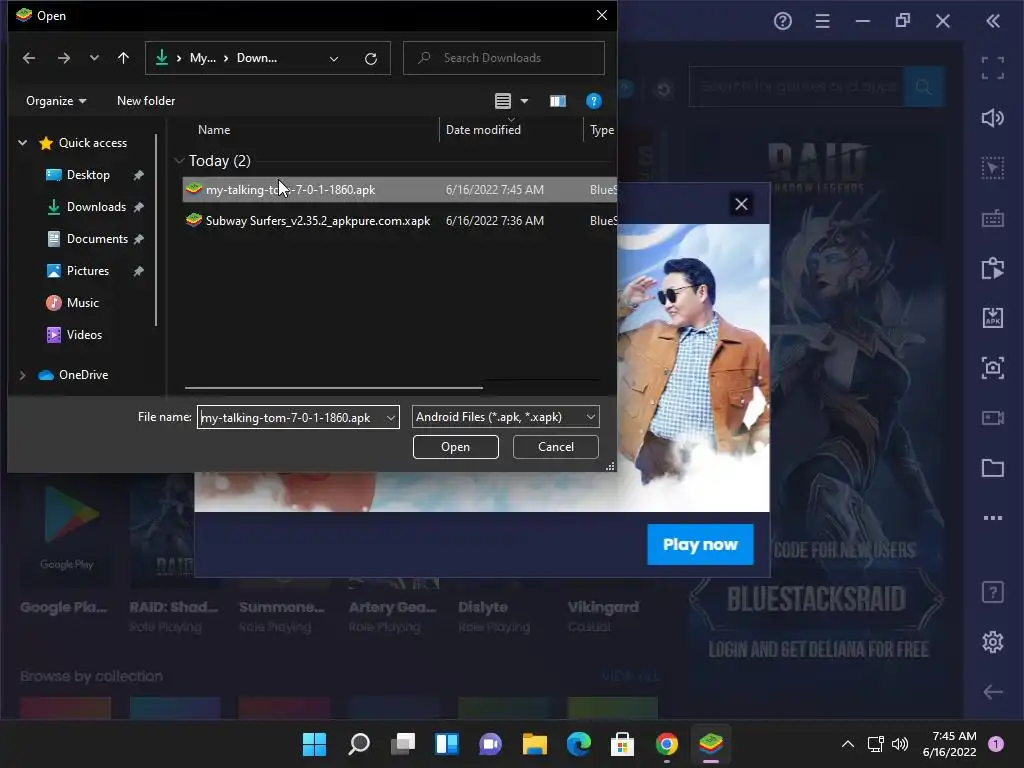The width and height of the screenshot is (1024, 768).
Task: Click BlueStacks sidebar help box icon
Action: 992,592
